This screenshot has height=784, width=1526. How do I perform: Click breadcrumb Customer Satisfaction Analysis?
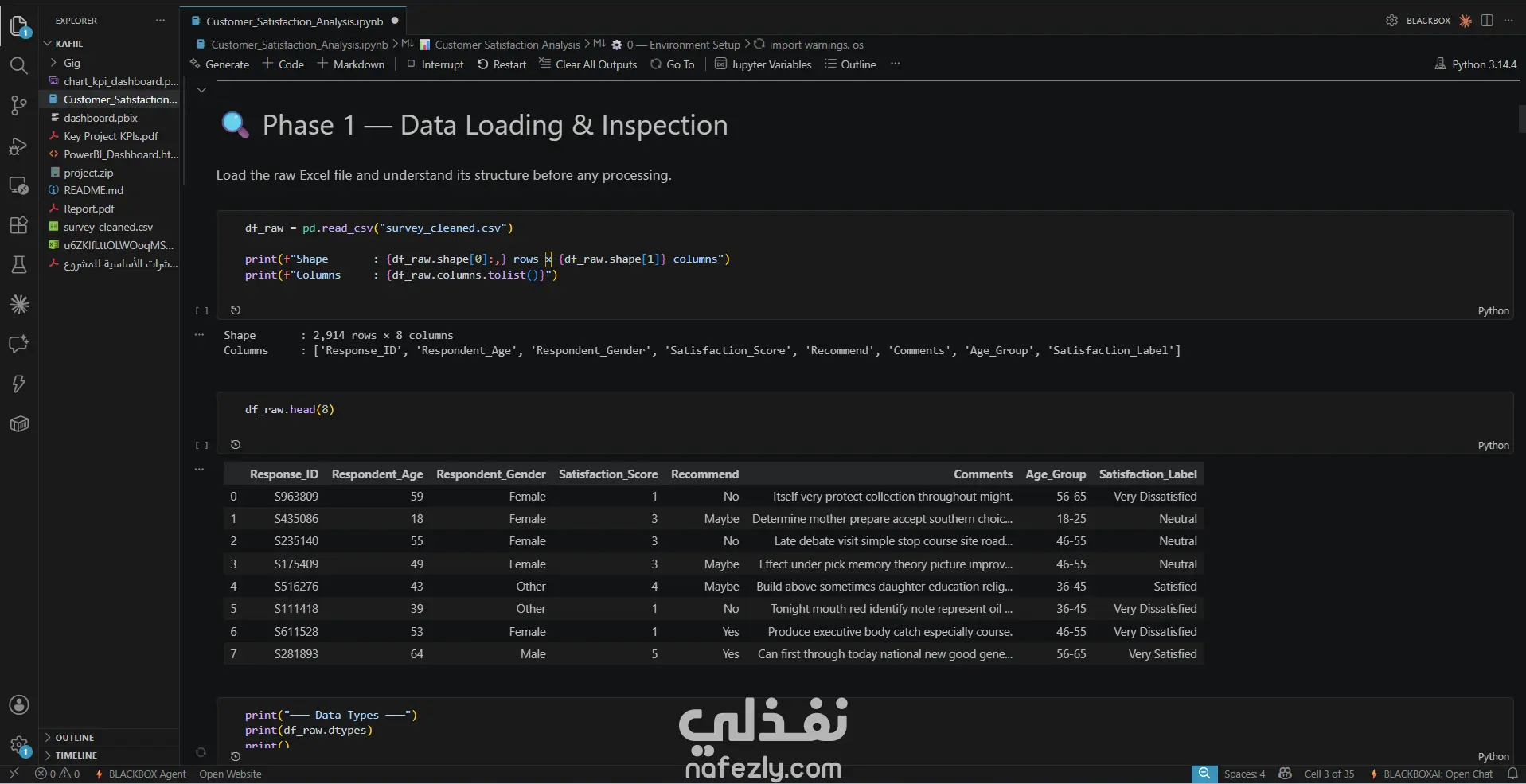(507, 45)
